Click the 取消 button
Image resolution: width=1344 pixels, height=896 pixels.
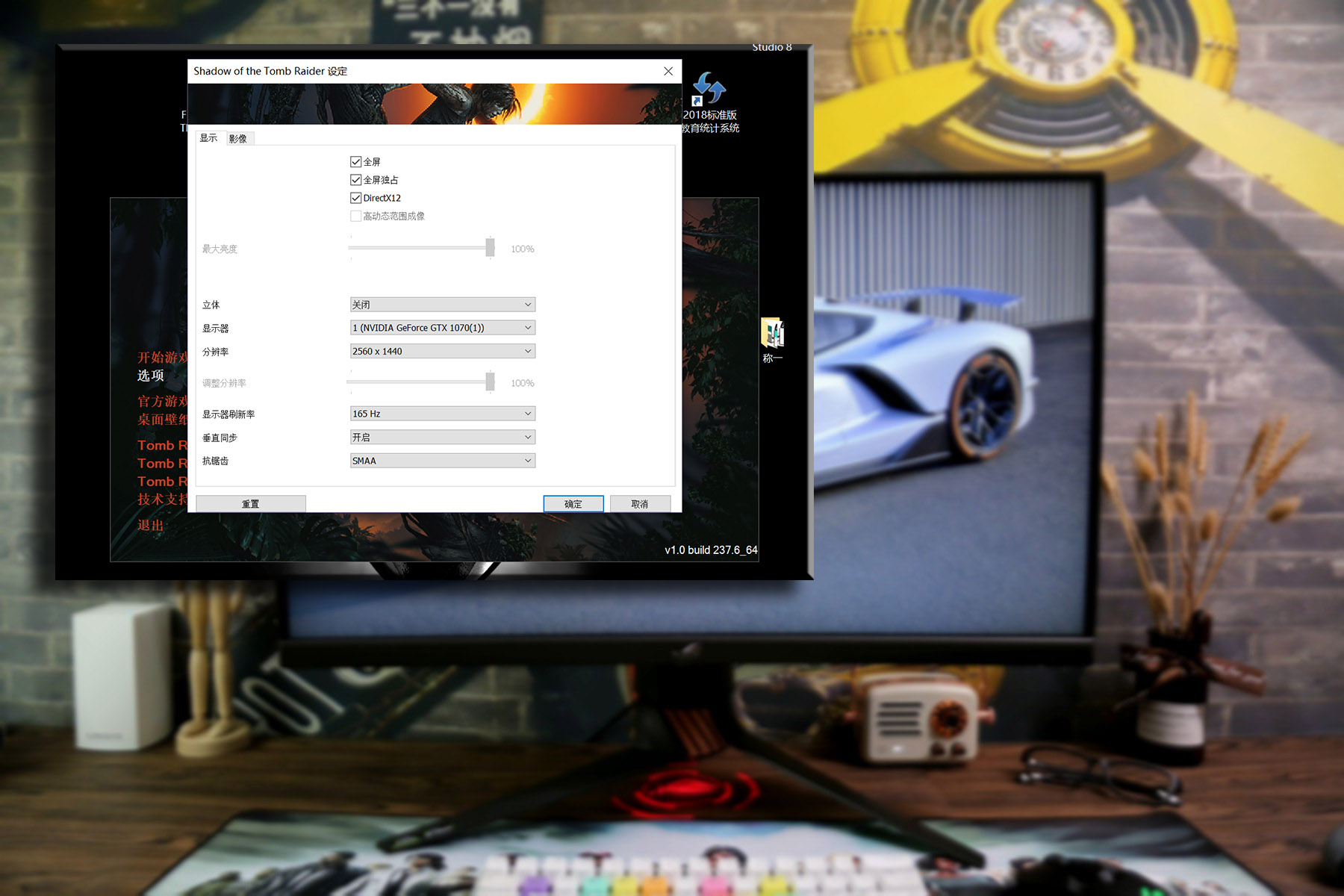[640, 504]
